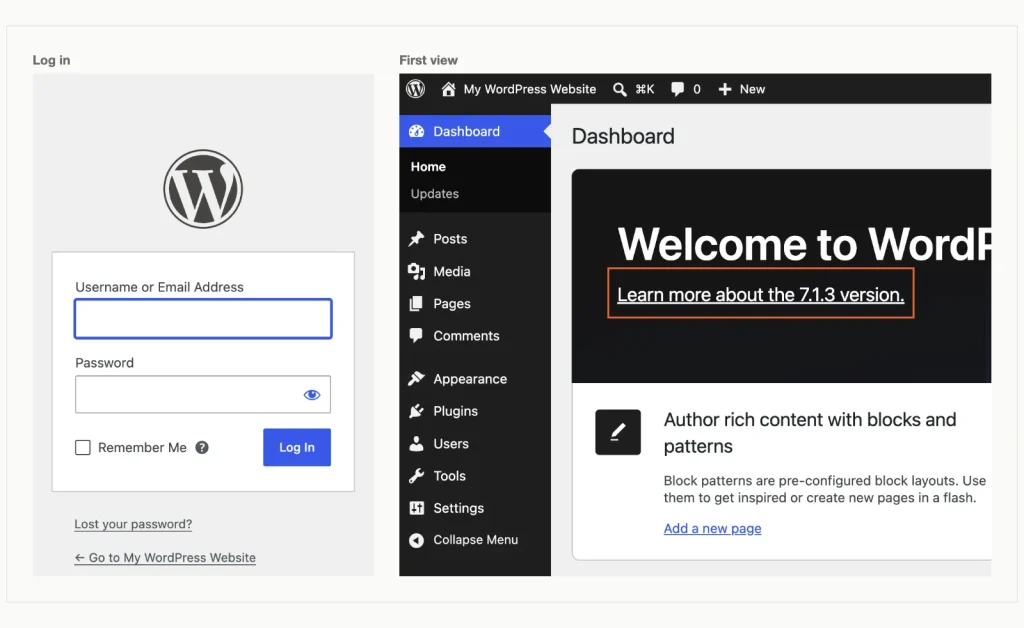Screen dimensions: 1024x628
Task: Click Go to My WordPress Website link
Action: [165, 557]
